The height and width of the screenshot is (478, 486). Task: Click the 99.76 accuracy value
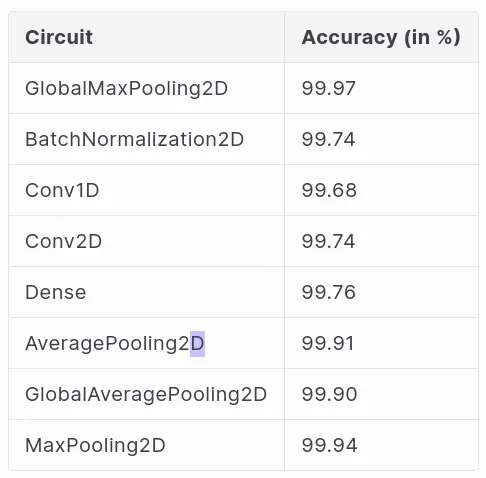(329, 292)
